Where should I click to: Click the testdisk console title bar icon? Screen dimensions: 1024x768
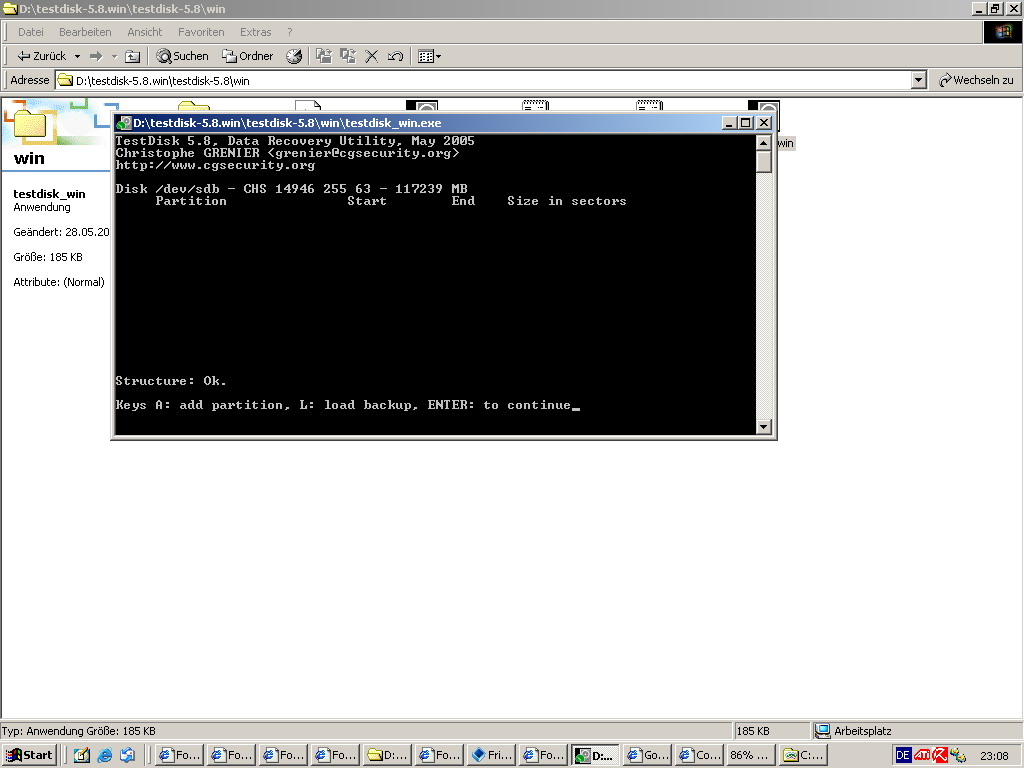[x=123, y=123]
